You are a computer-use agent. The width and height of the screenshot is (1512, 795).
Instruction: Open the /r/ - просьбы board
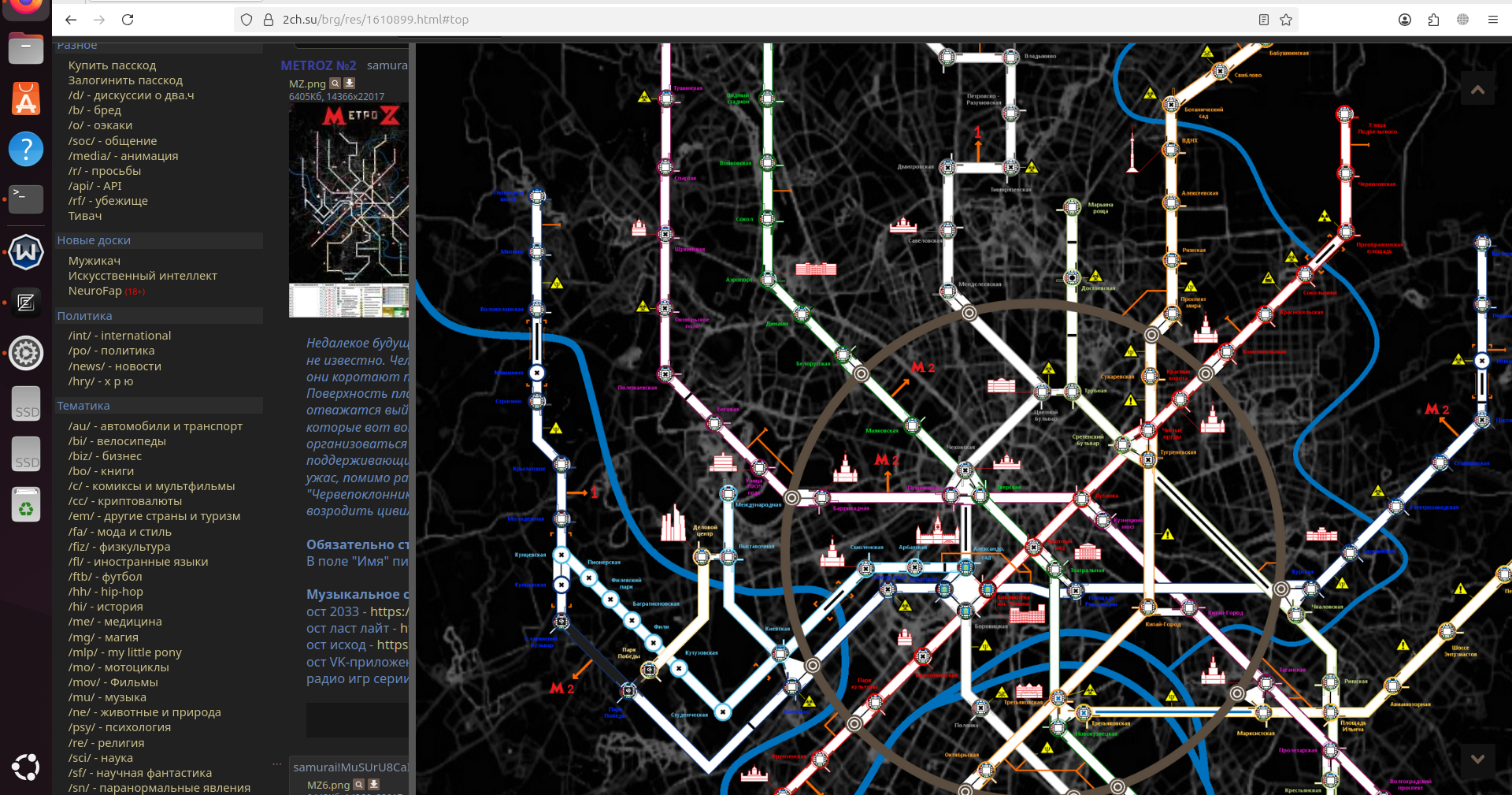pos(105,171)
